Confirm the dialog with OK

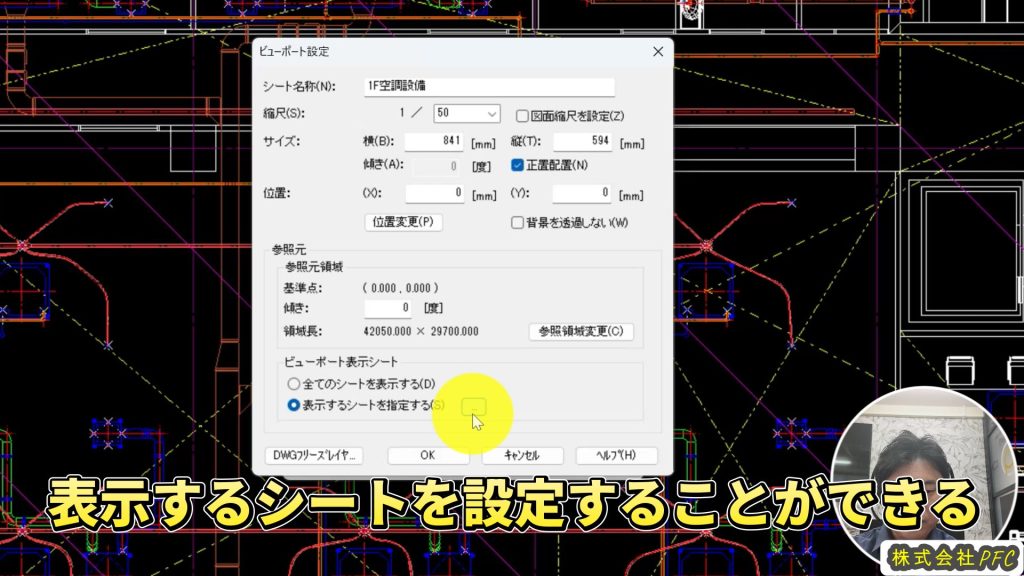pos(428,456)
